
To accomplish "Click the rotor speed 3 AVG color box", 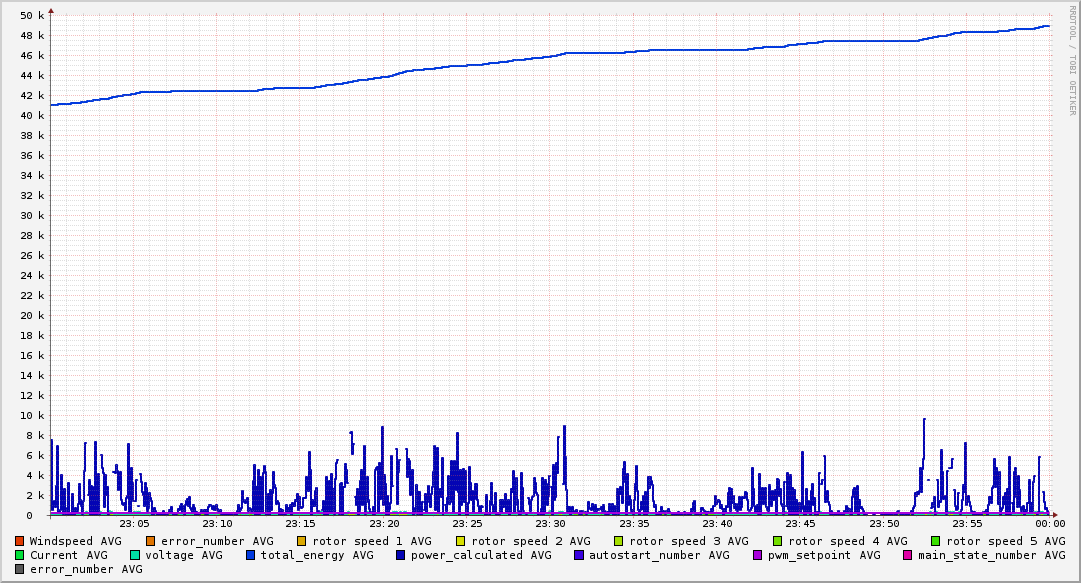I will tap(619, 541).
